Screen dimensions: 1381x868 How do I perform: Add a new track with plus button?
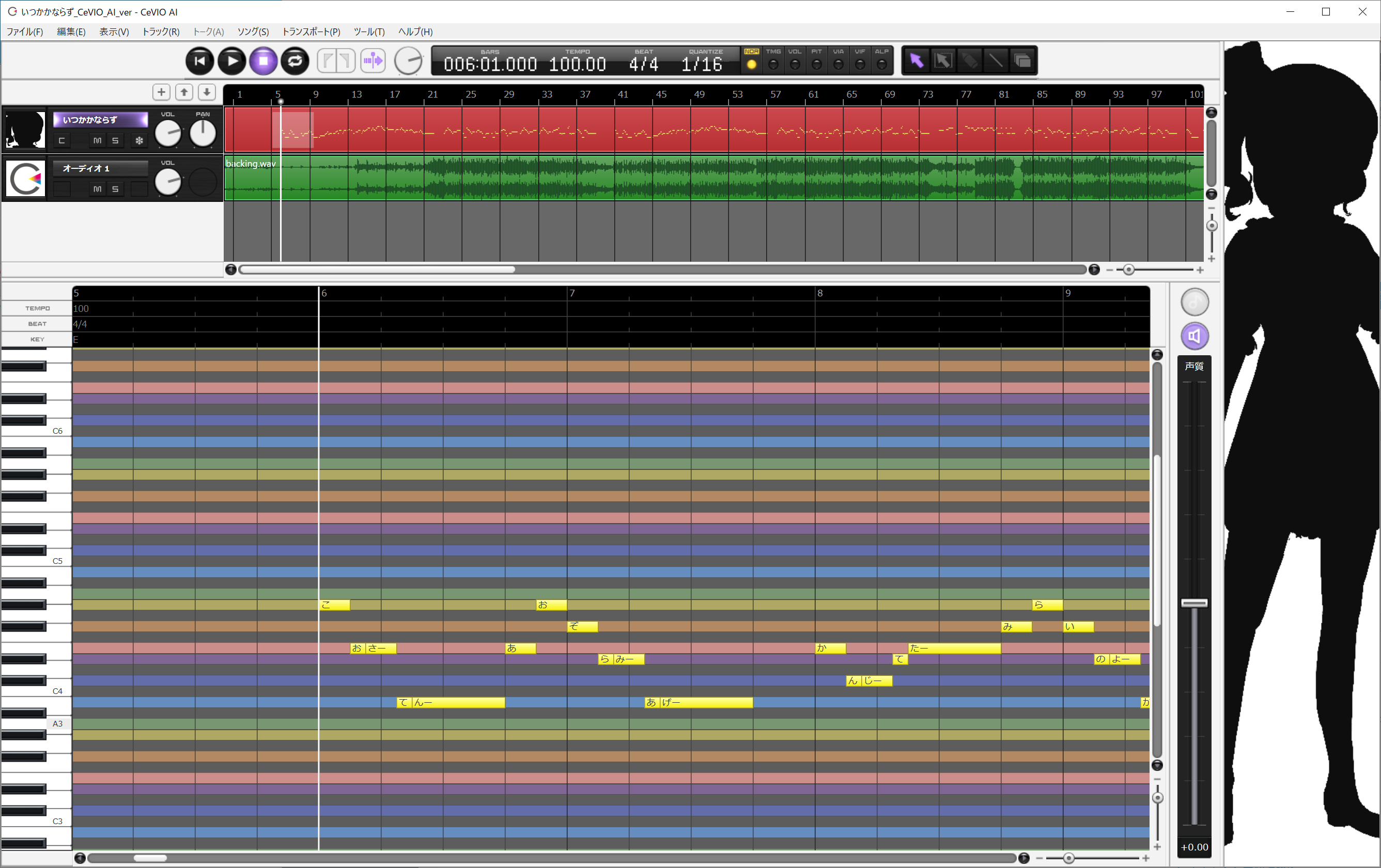pyautogui.click(x=161, y=92)
